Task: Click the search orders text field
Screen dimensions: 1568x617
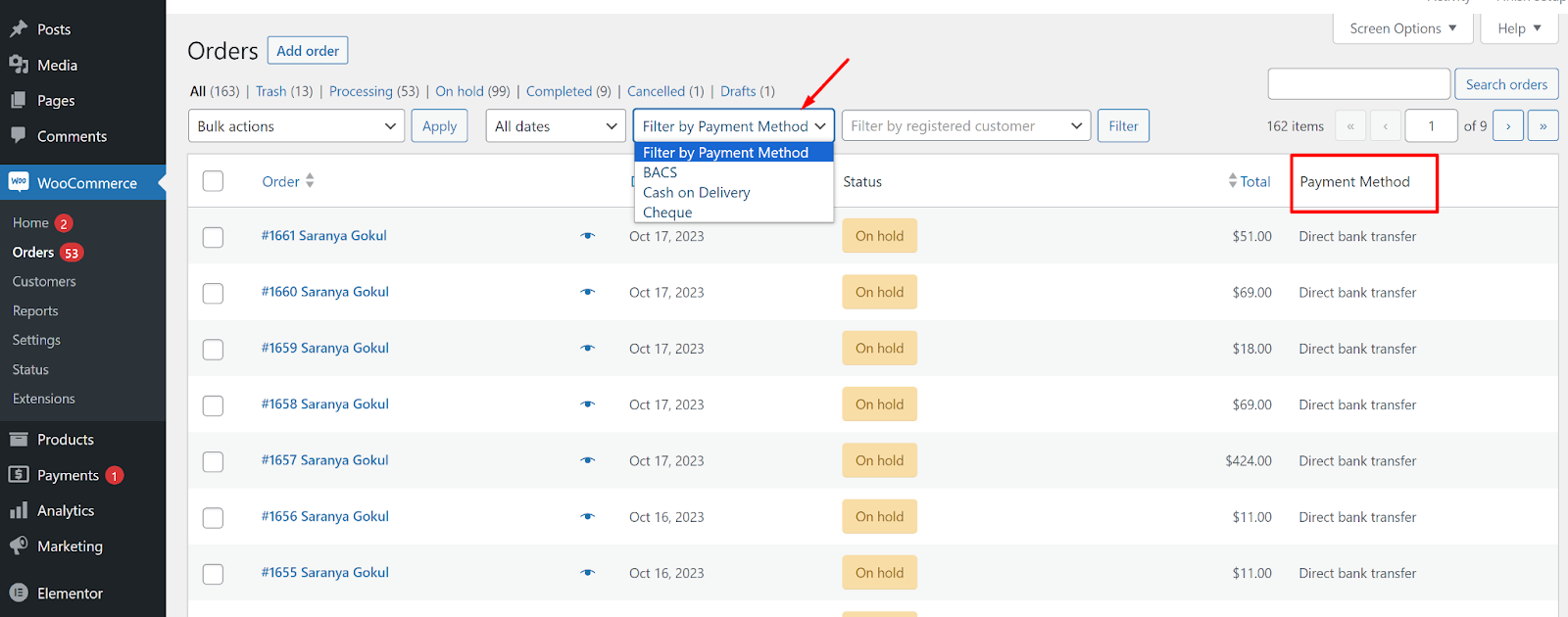Action: pos(1358,84)
